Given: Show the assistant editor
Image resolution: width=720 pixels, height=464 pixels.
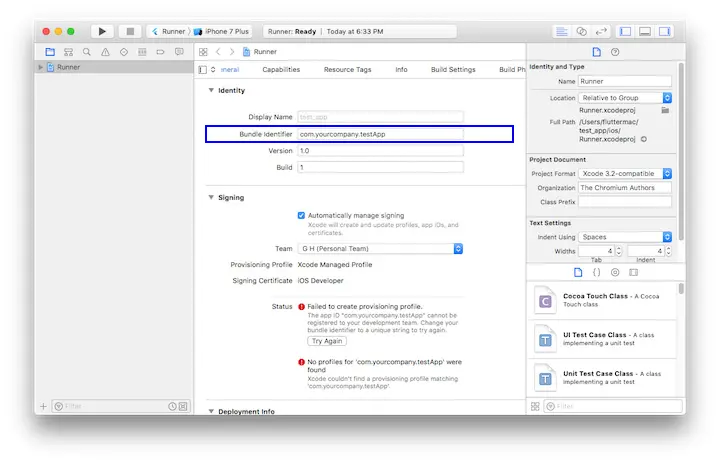Looking at the screenshot, I should tap(581, 31).
